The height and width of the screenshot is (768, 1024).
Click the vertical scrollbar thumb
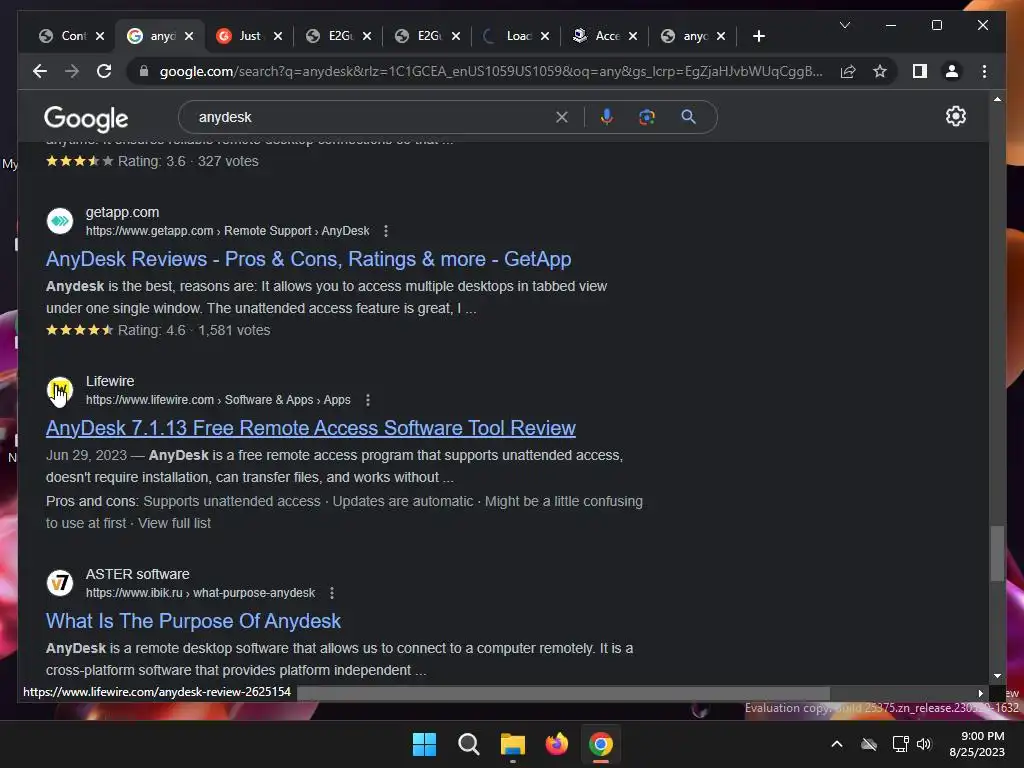click(x=997, y=552)
